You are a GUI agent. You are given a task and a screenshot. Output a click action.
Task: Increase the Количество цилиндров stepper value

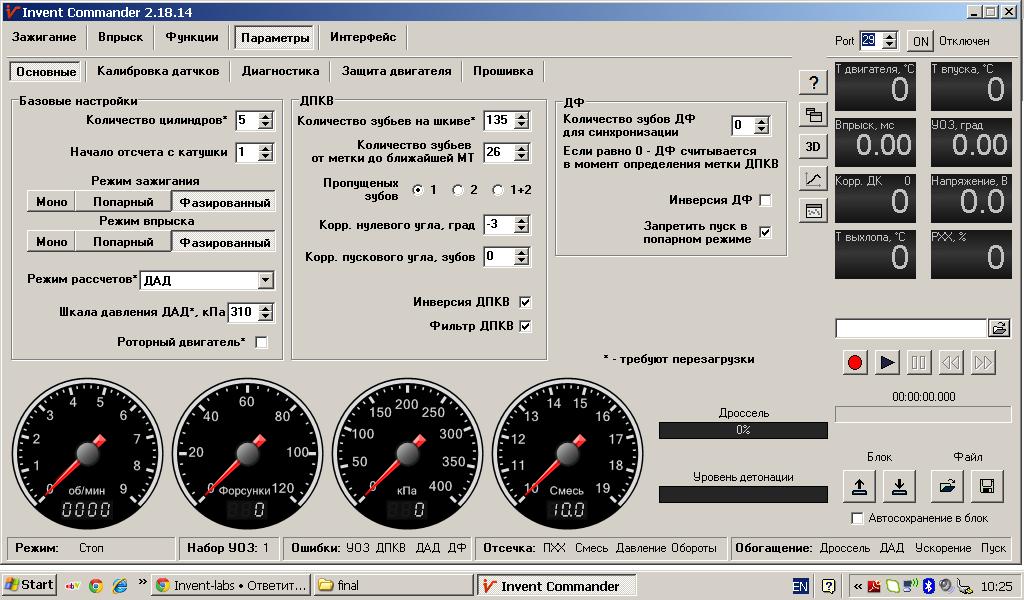click(x=265, y=116)
